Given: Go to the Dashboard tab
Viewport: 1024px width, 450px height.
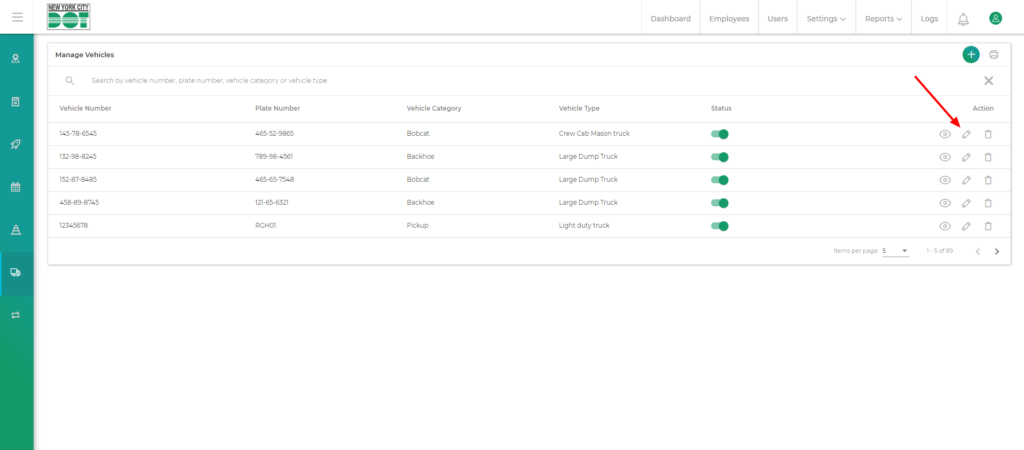Looking at the screenshot, I should [x=670, y=18].
